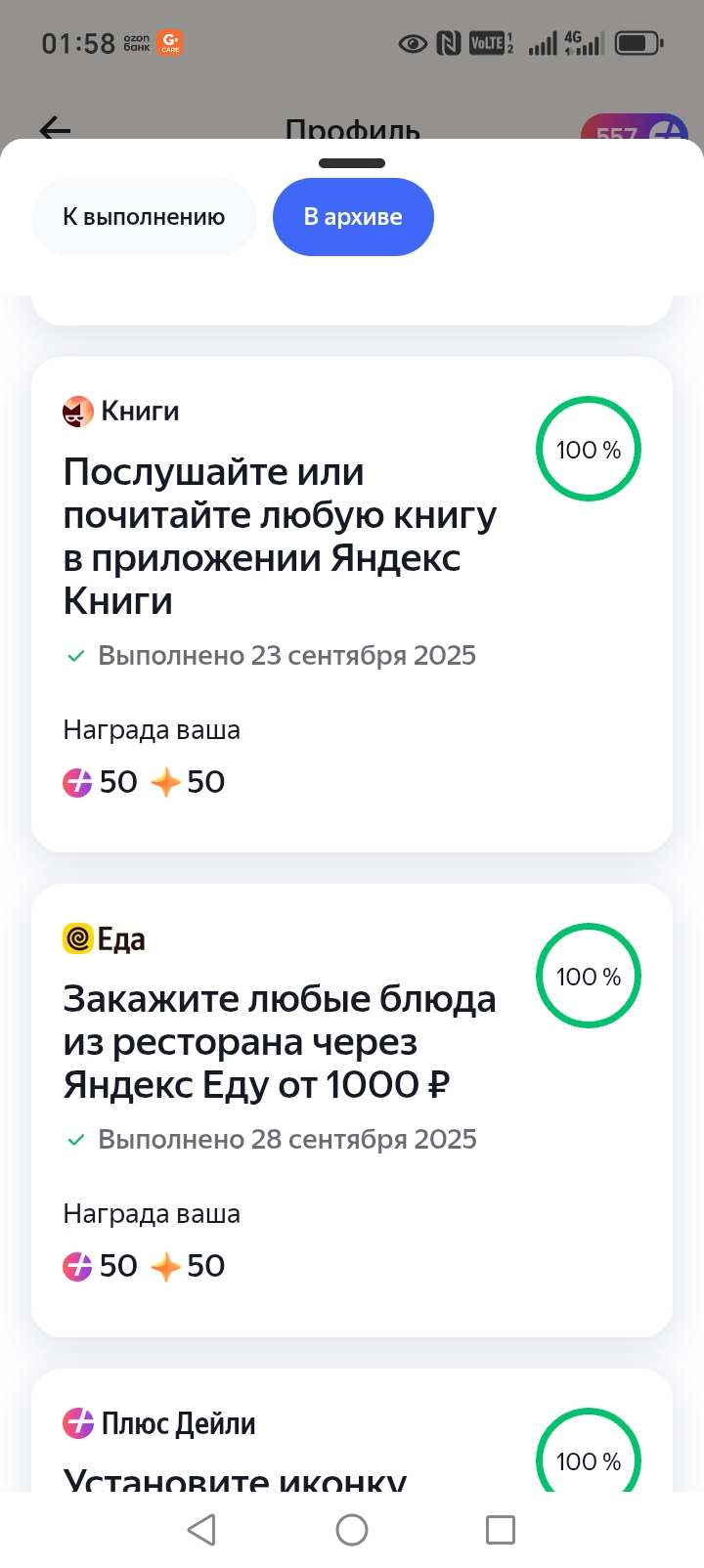The width and height of the screenshot is (704, 1568).
Task: Tap the Яндекс Книги cat icon
Action: [x=78, y=412]
